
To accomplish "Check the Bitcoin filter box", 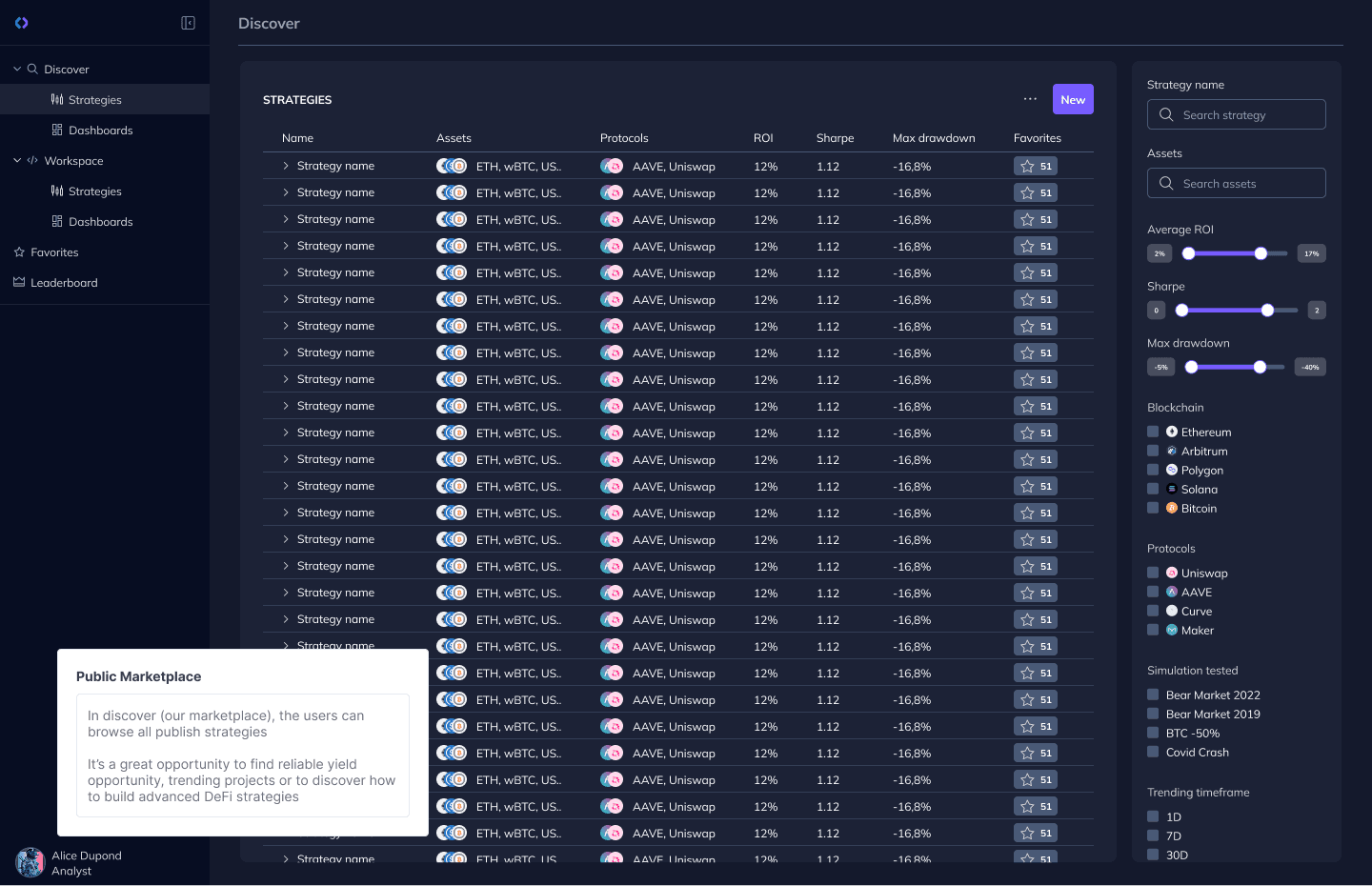I will pyautogui.click(x=1153, y=508).
